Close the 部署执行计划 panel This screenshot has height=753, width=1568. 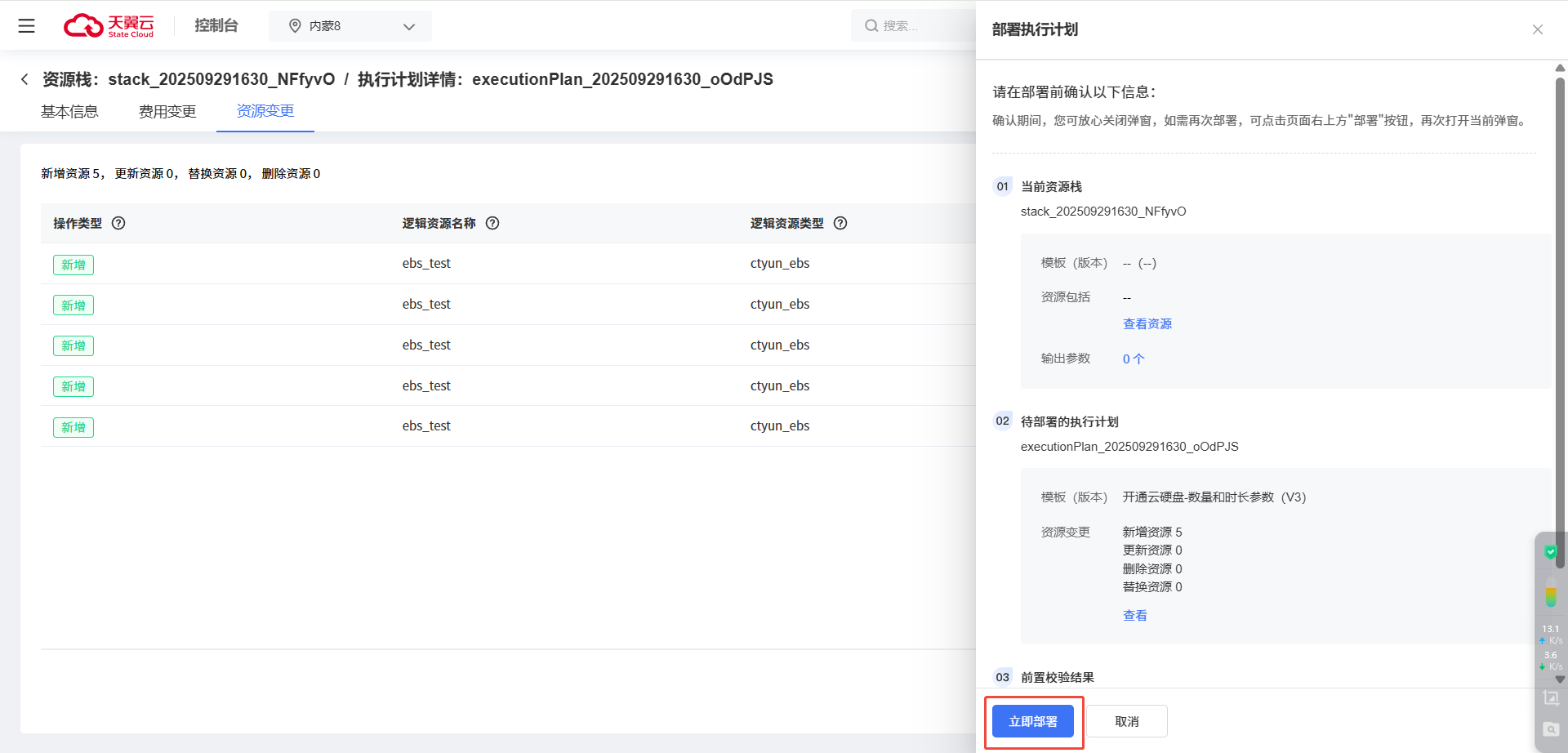tap(1537, 29)
